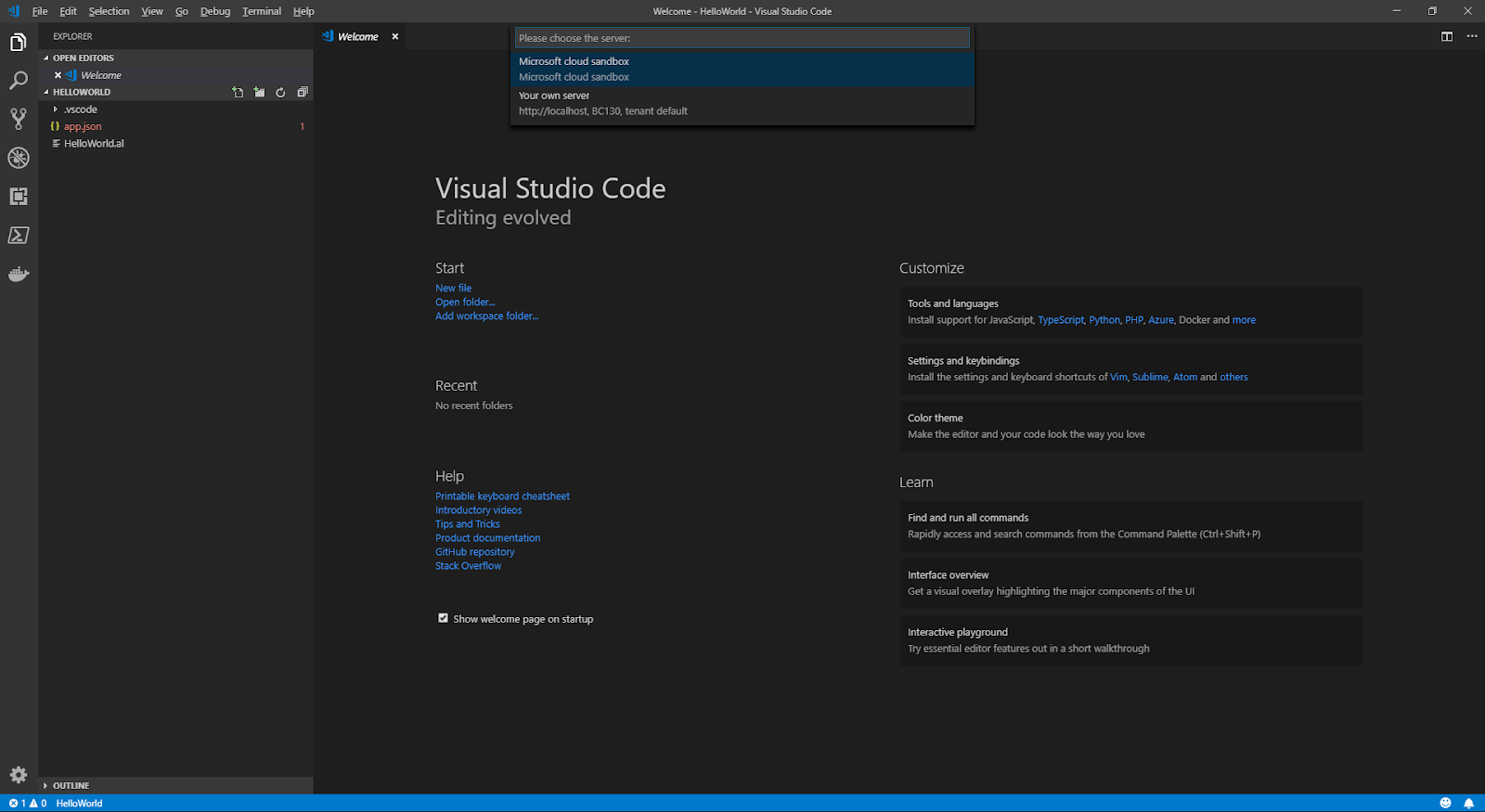Open the Search view in activity bar
This screenshot has width=1485, height=812.
(19, 81)
